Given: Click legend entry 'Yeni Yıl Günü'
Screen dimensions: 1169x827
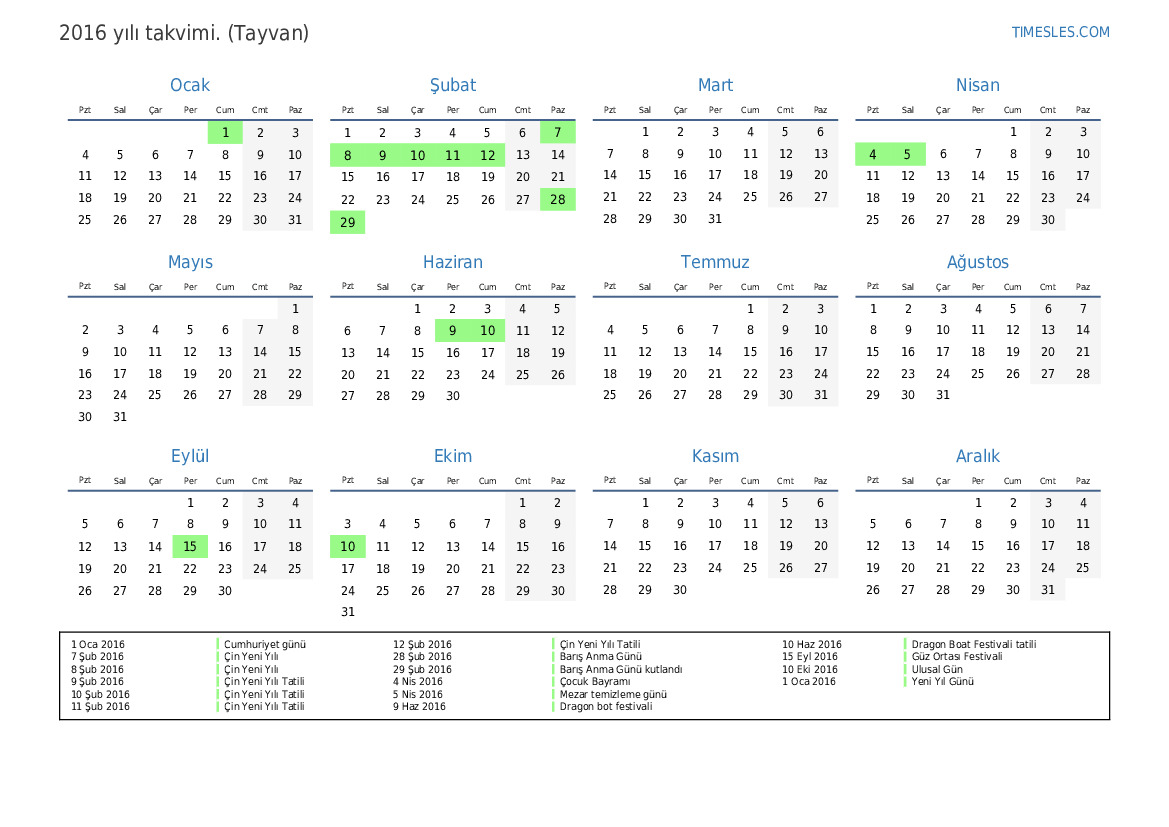Looking at the screenshot, I should (942, 682).
